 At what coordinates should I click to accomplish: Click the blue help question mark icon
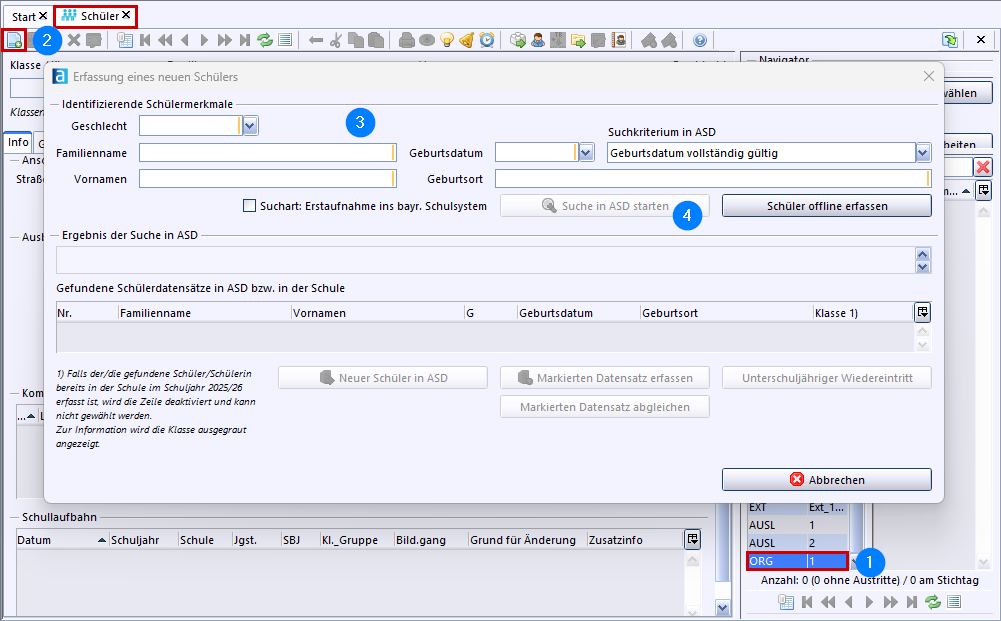point(699,40)
